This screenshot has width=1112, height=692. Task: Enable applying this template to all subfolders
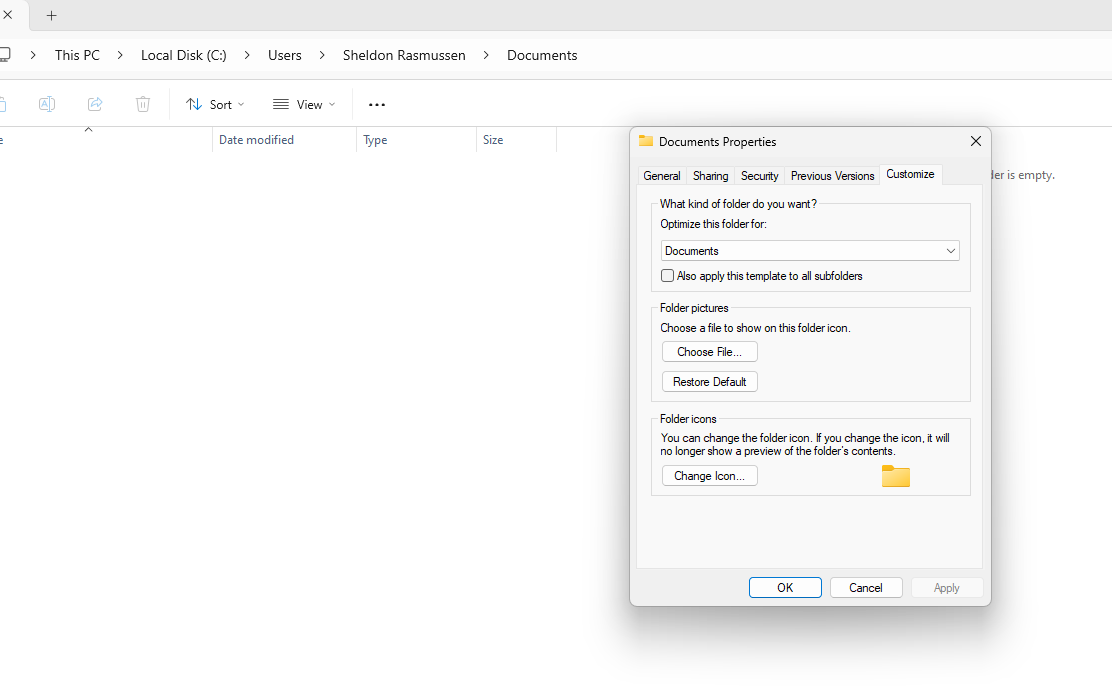pos(667,275)
